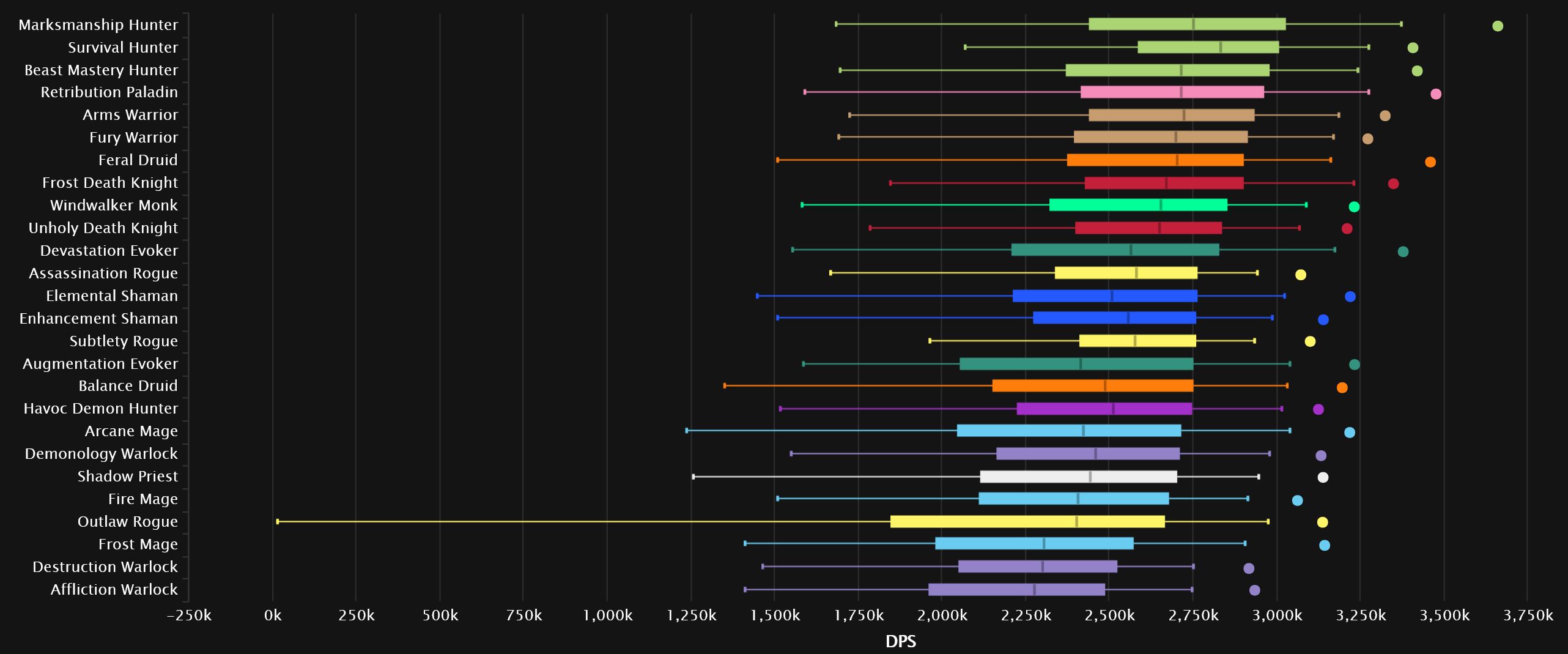Screen dimensions: 1568x654
Task: Click the Unholy Death Knight label
Action: (x=103, y=228)
